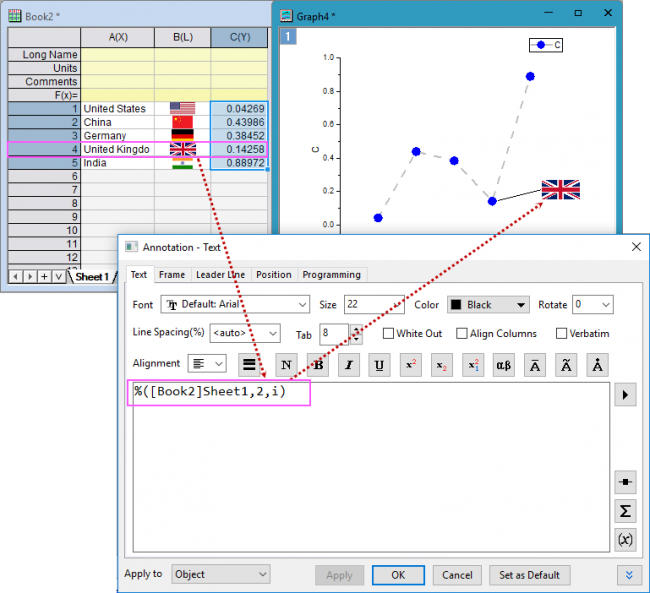Select the 'Germany' cell
650x593 pixels.
pyautogui.click(x=118, y=136)
